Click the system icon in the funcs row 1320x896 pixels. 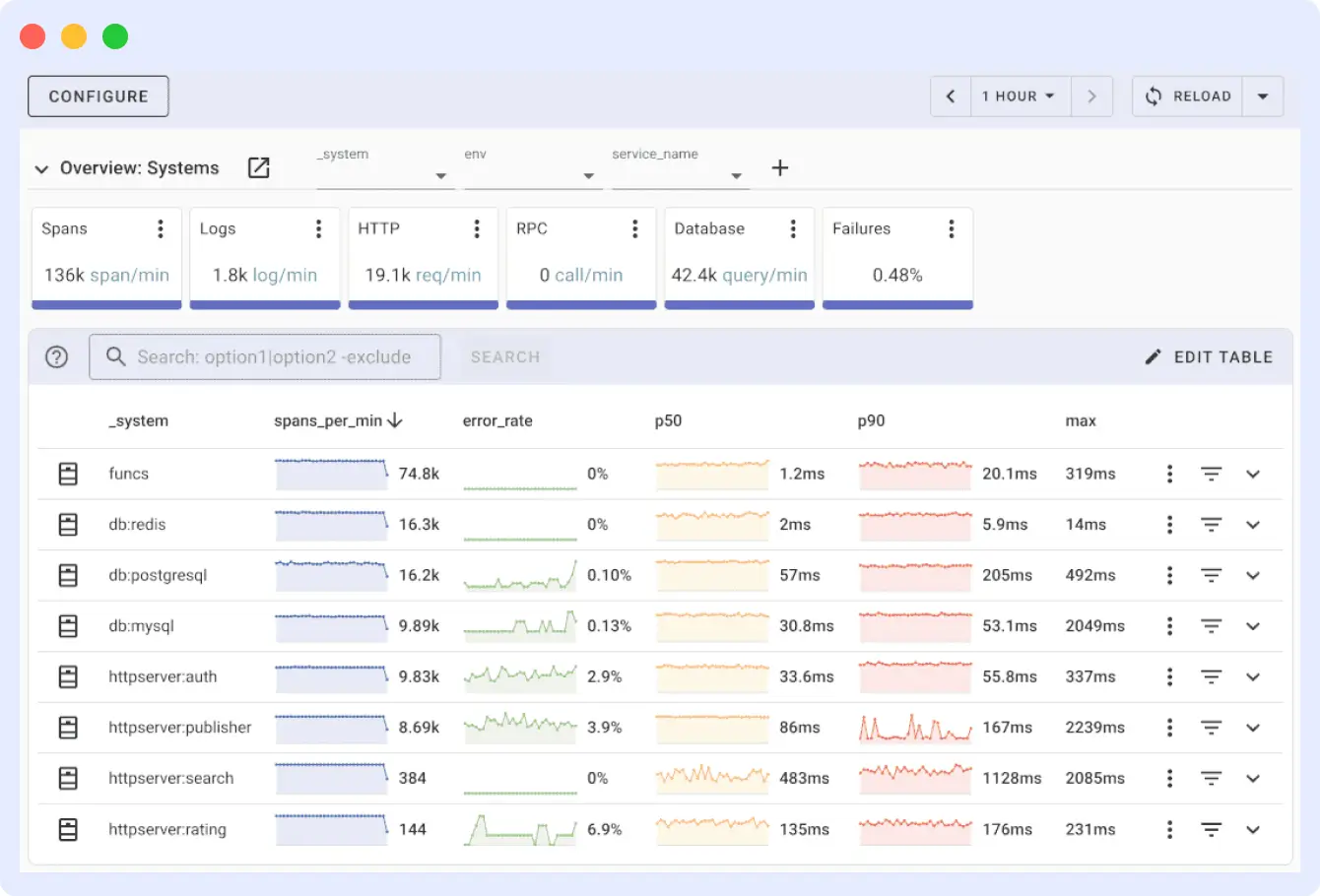pyautogui.click(x=68, y=474)
